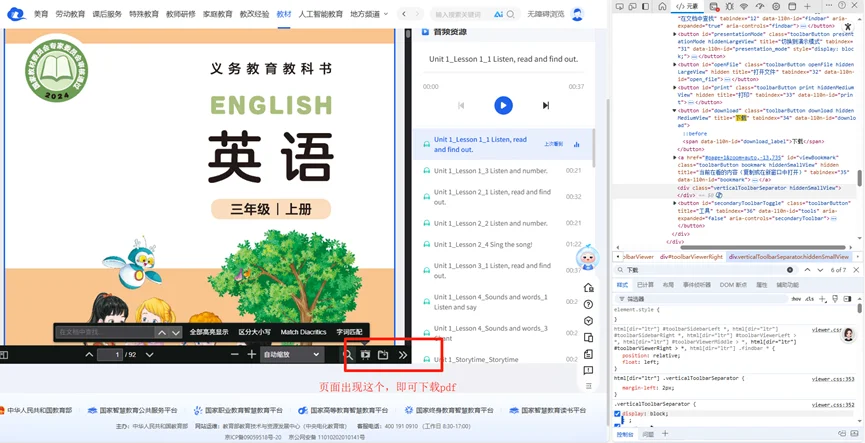Skip to the previous audio track
Viewport: 865px width, 443px height.
click(x=461, y=105)
